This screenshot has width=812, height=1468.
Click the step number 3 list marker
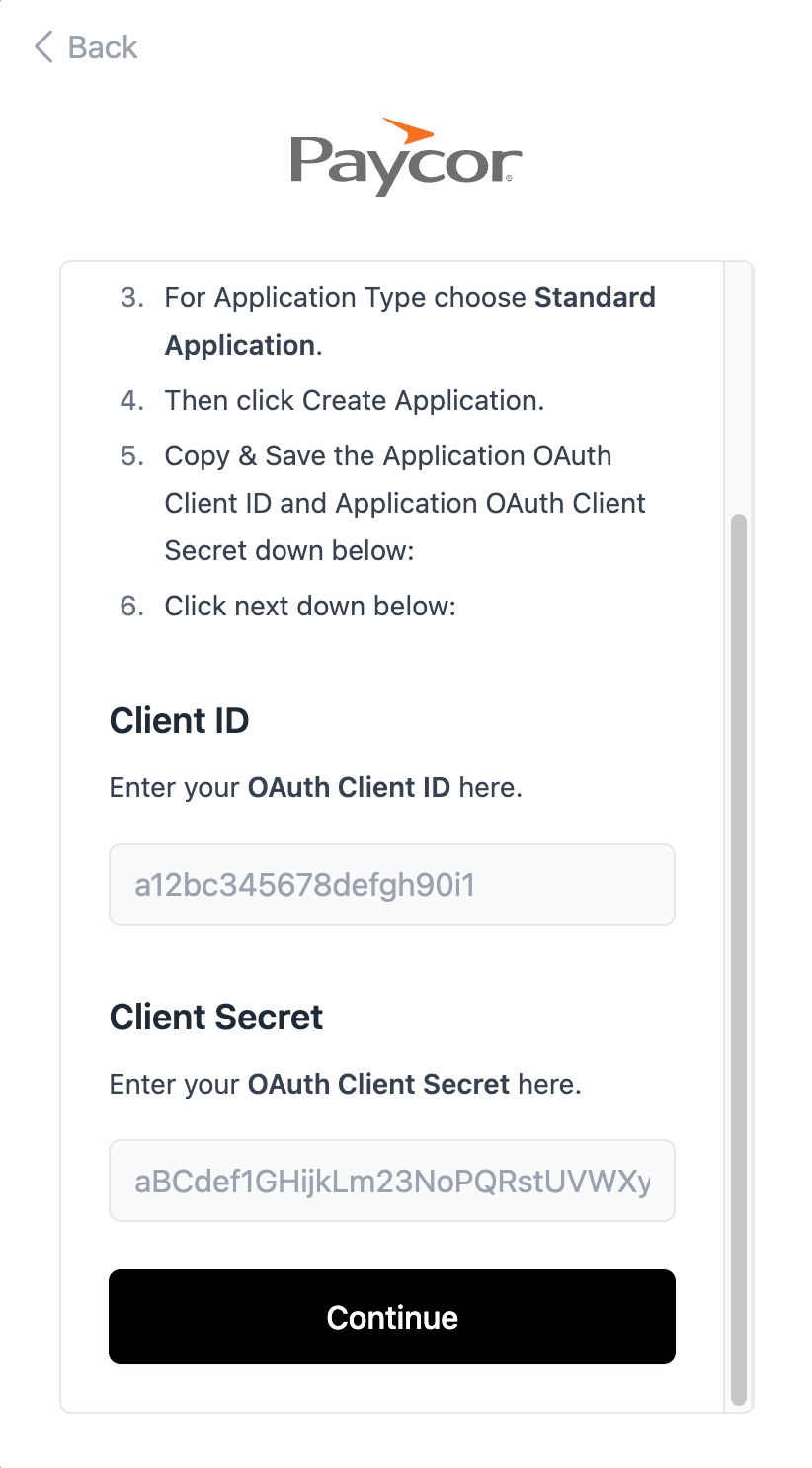tap(131, 298)
